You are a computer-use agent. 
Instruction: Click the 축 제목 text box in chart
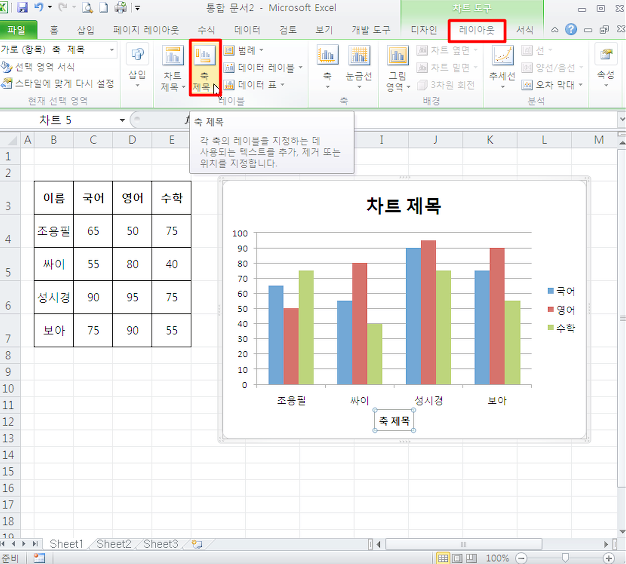394,420
